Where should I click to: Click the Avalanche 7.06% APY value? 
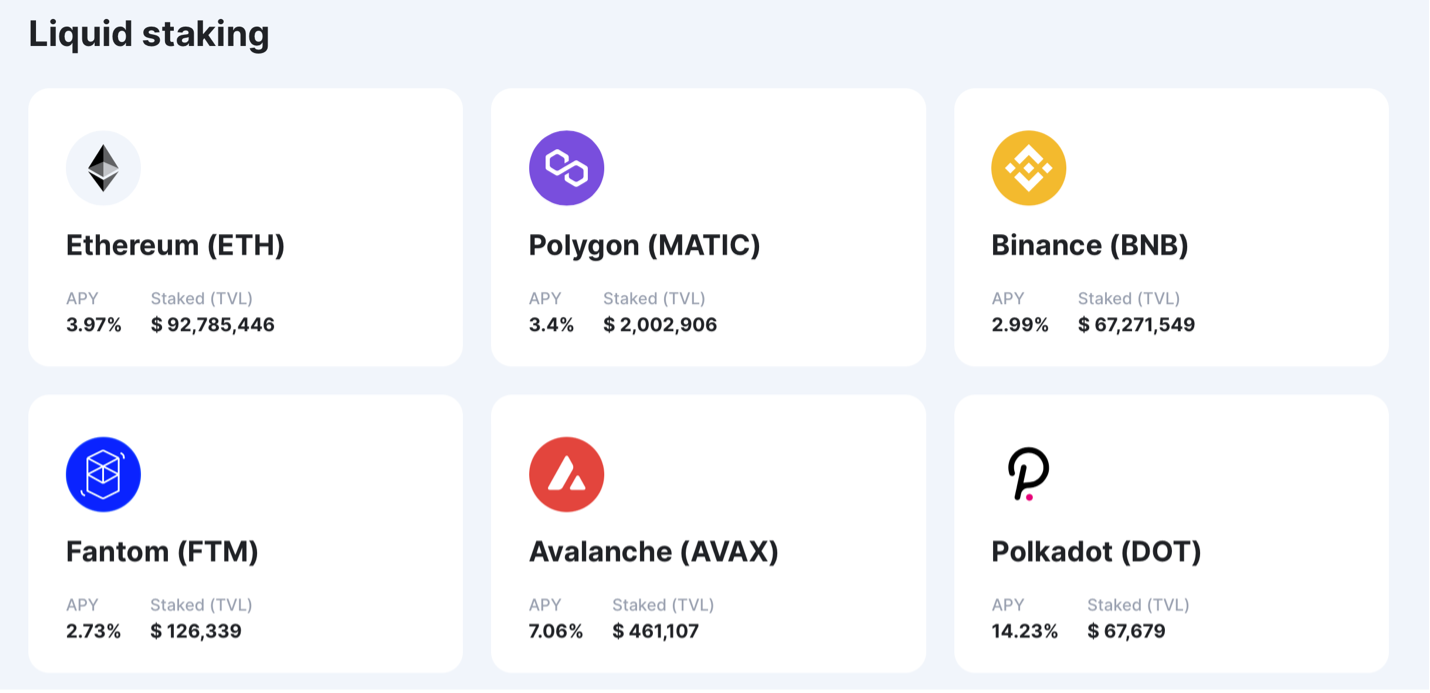coord(555,631)
